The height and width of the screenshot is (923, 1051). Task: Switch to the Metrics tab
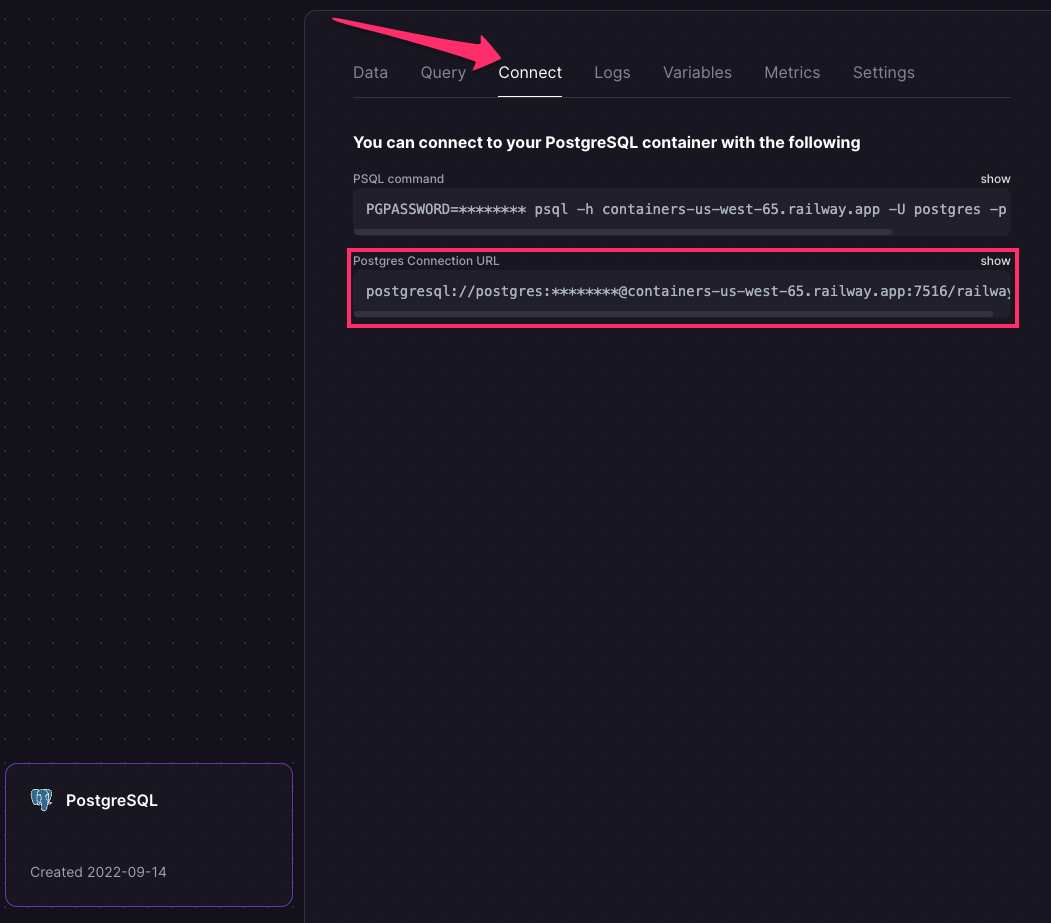pyautogui.click(x=792, y=72)
